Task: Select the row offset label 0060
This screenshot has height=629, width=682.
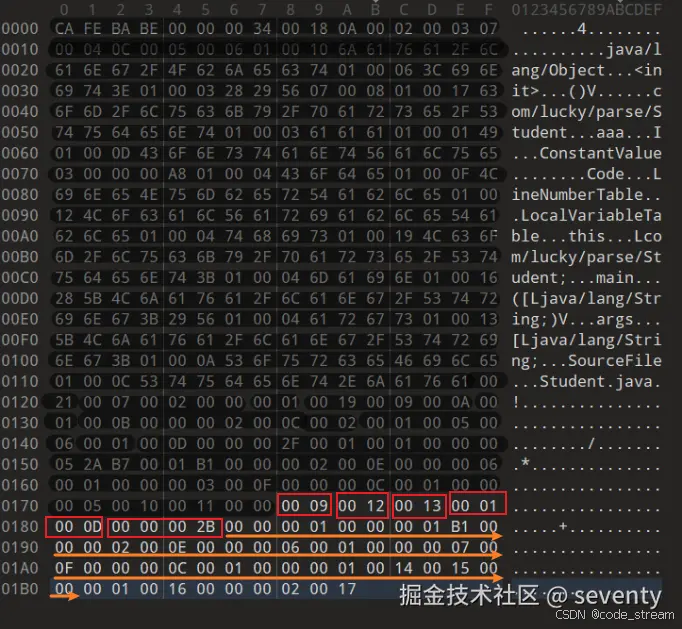Action: tap(20, 153)
